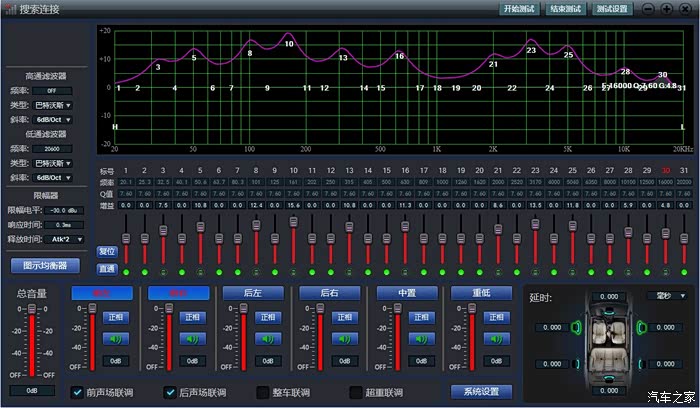Click the 图示均衡器 button
700x408 pixels.
45,265
